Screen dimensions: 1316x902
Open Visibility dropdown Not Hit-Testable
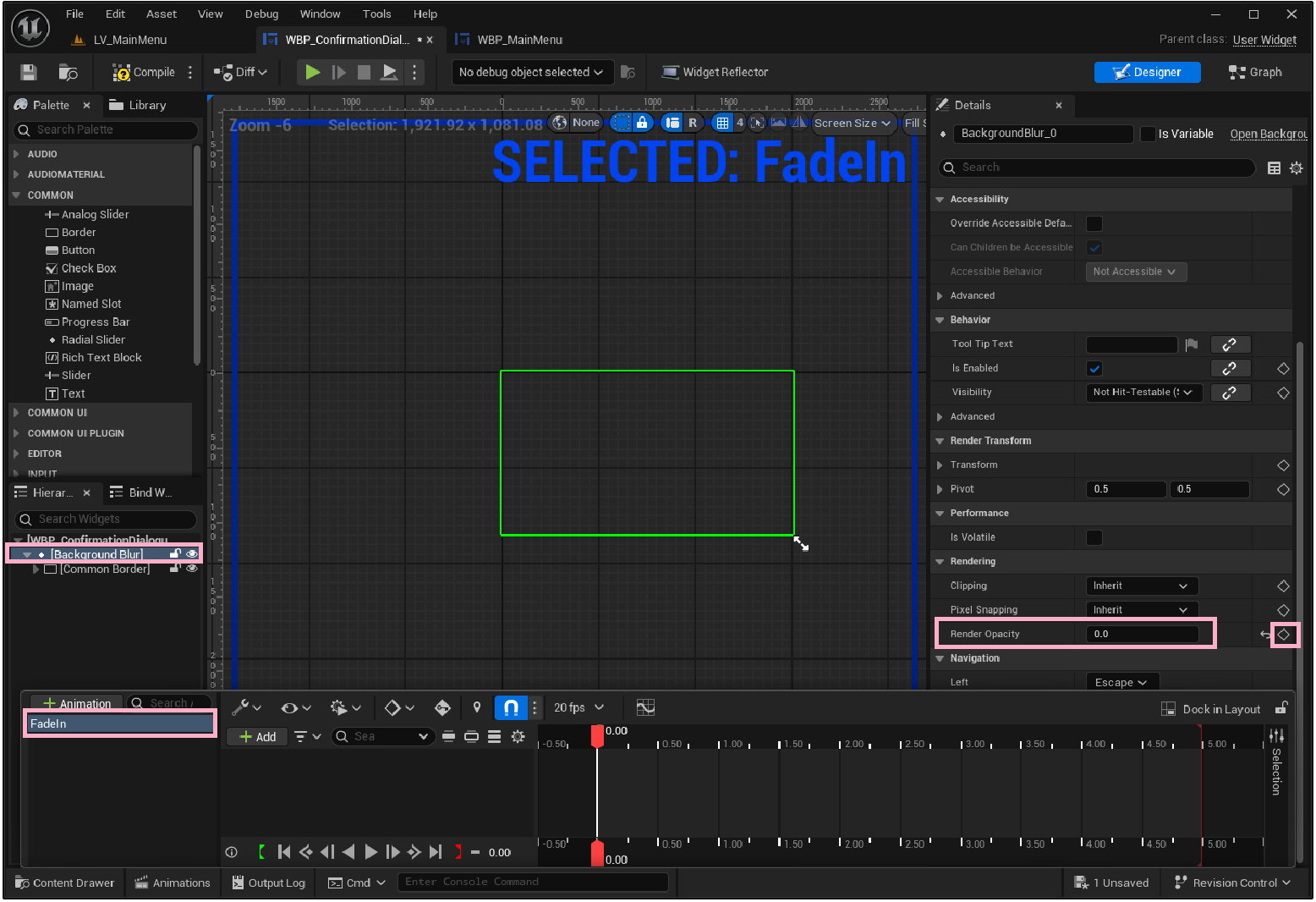(x=1143, y=393)
